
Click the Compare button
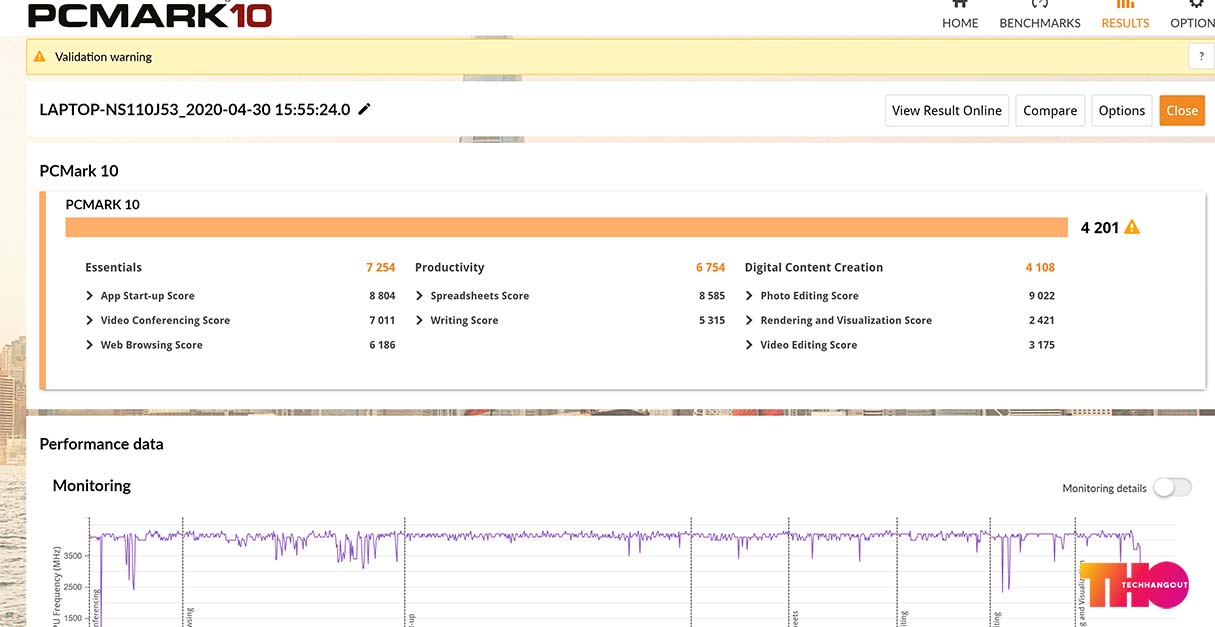(x=1050, y=111)
